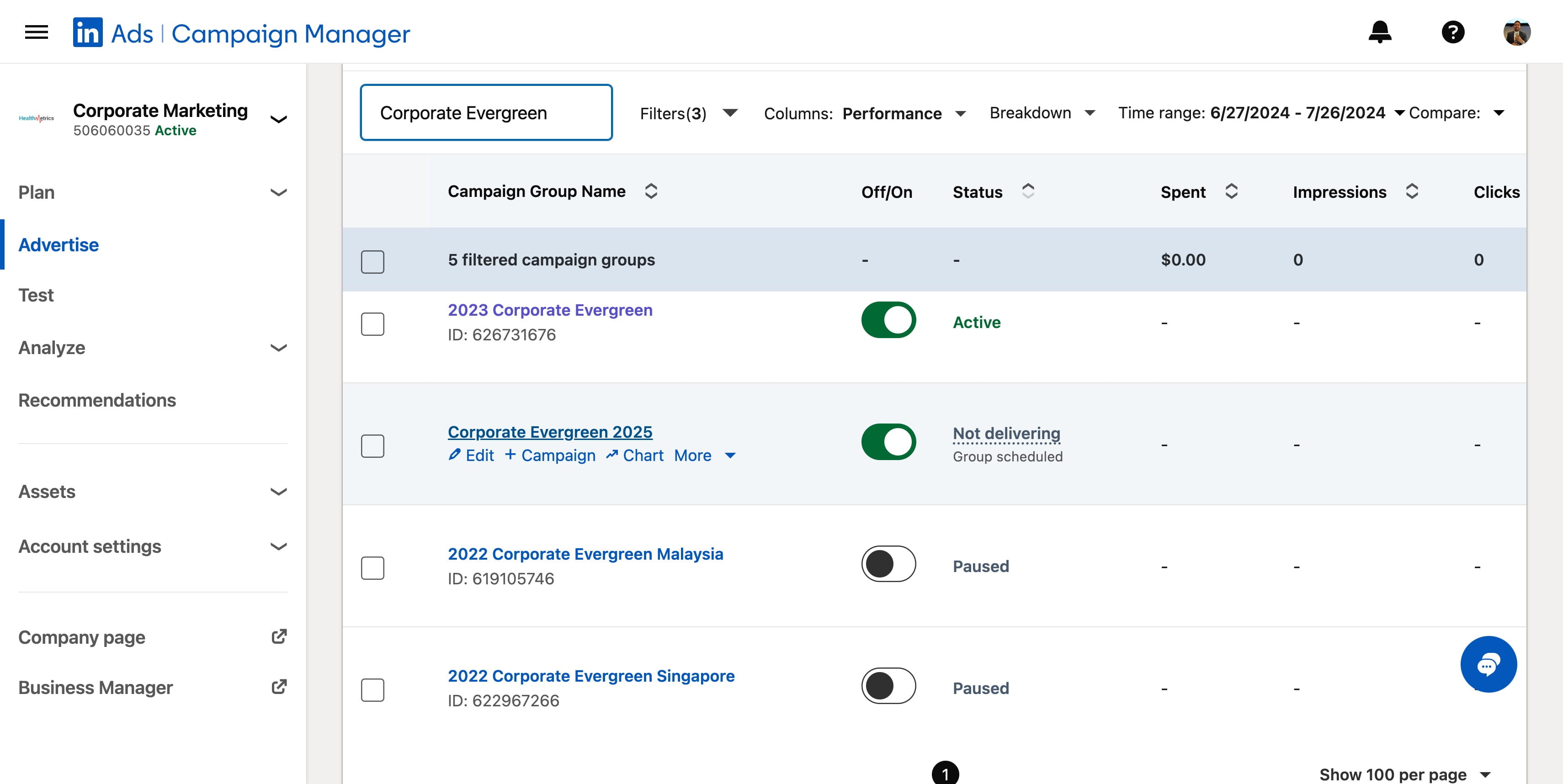Turn off Corporate Evergreen 2025 toggle

point(888,441)
